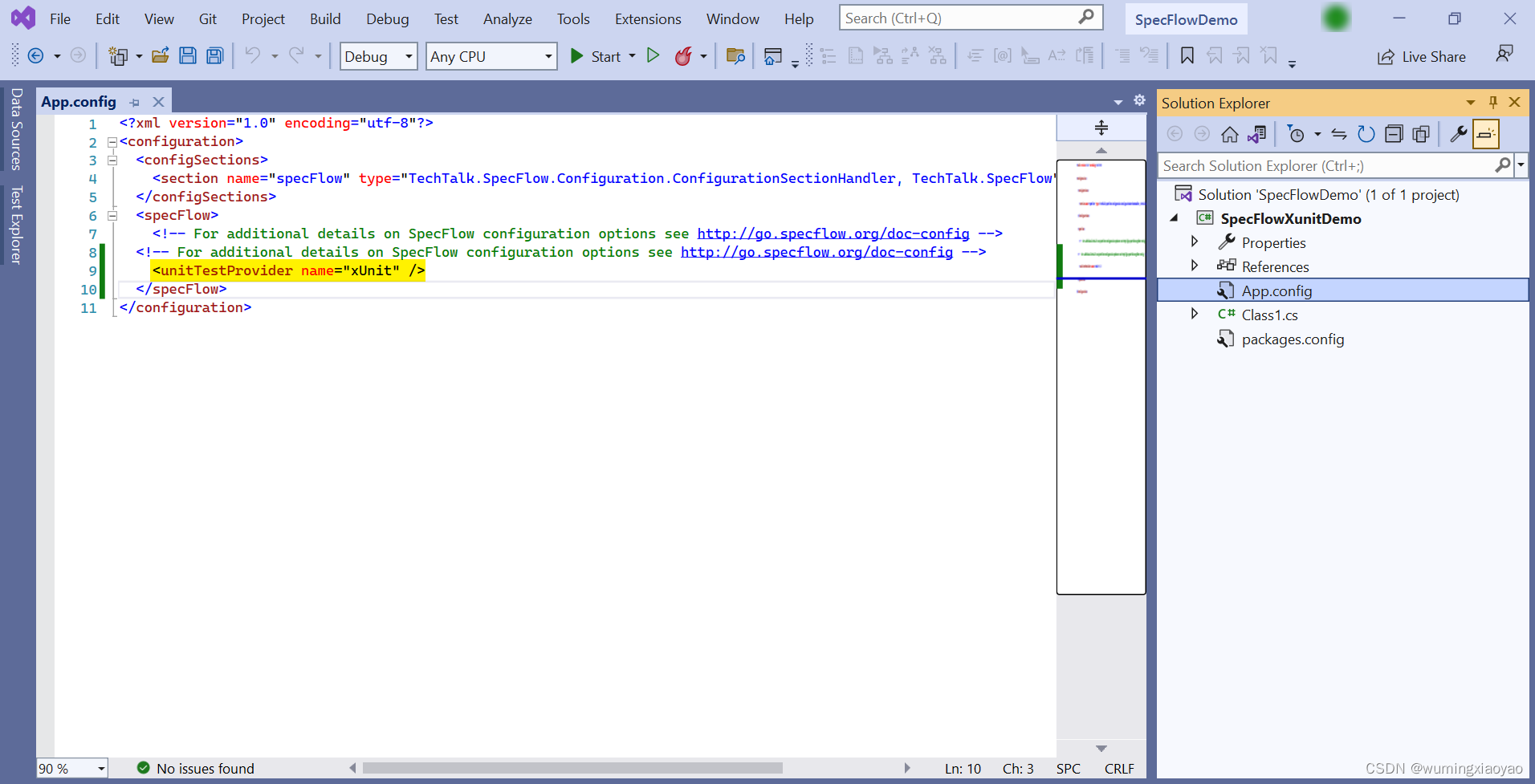This screenshot has width=1535, height=784.
Task: Click the Live Share button
Action: click(x=1422, y=56)
